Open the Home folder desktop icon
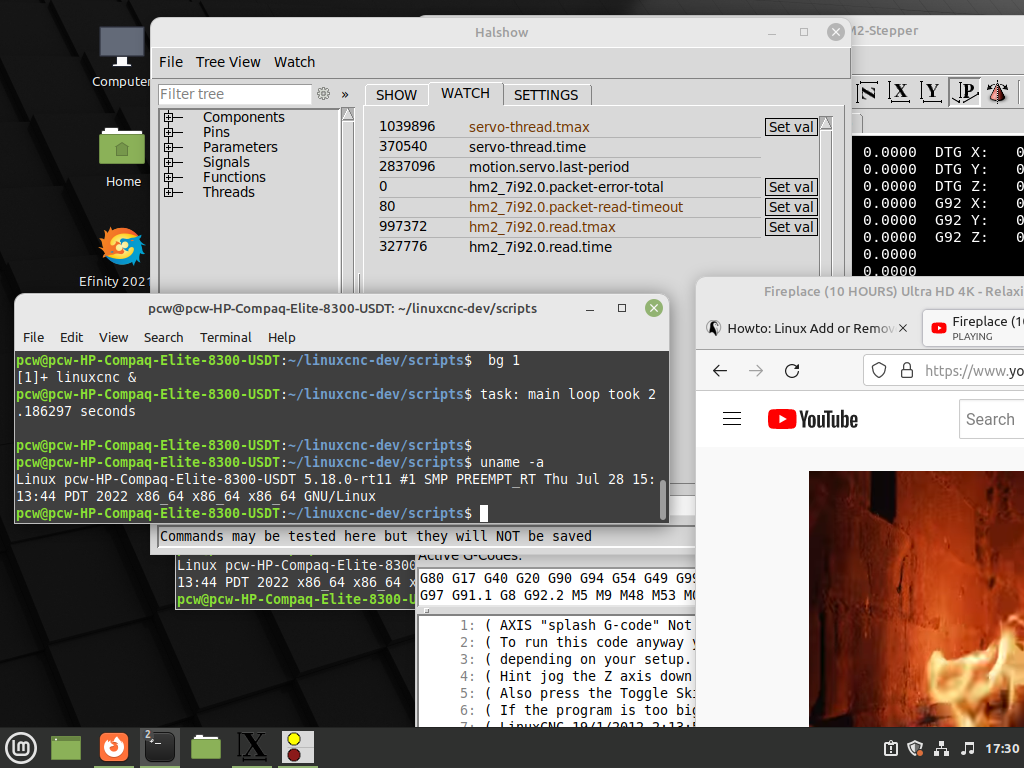Viewport: 1024px width, 768px height. point(122,158)
